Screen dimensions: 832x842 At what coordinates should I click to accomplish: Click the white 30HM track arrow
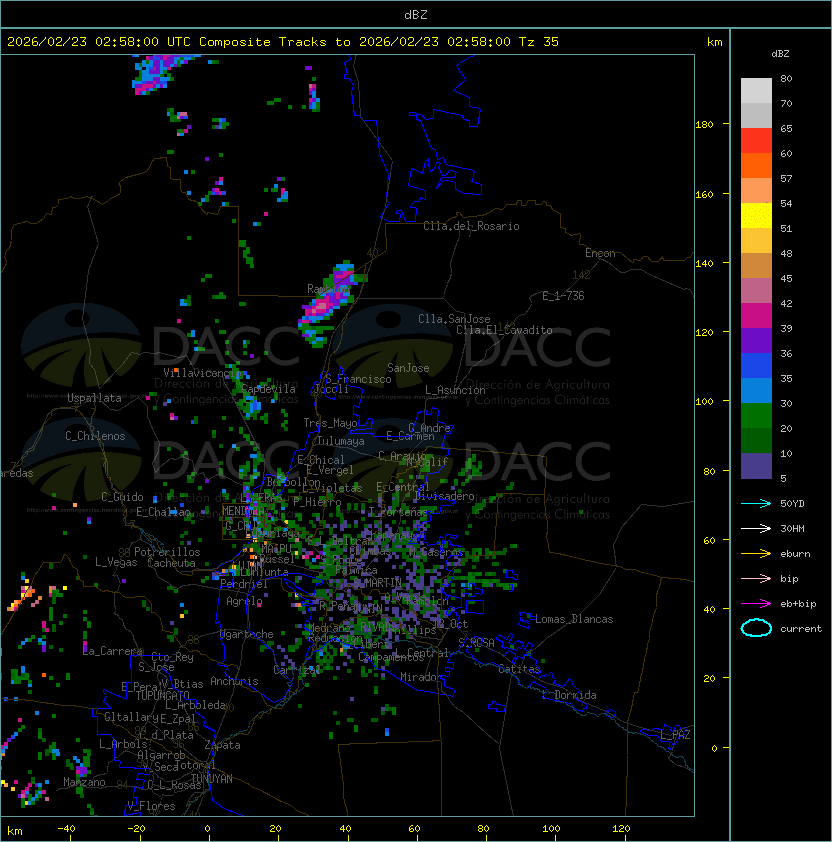[x=756, y=529]
